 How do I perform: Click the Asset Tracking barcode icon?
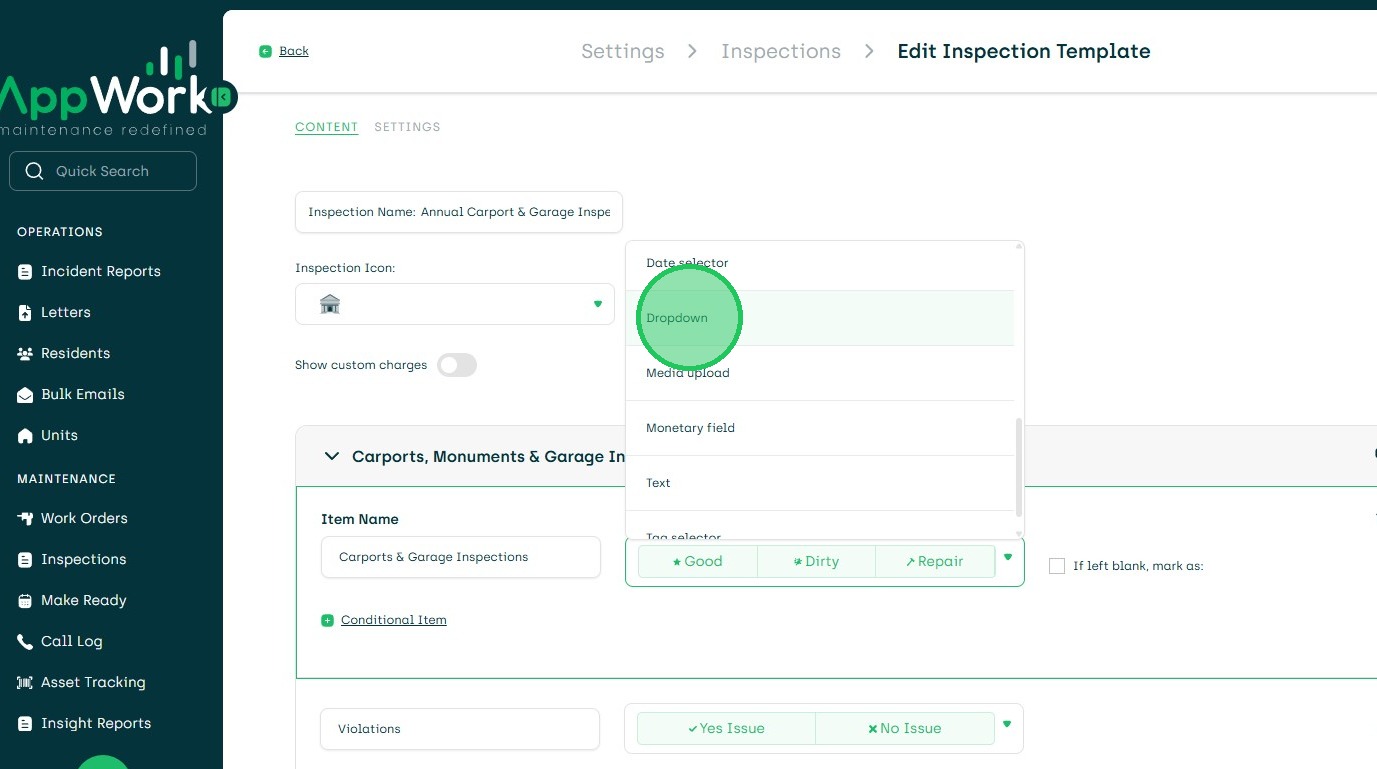[25, 683]
